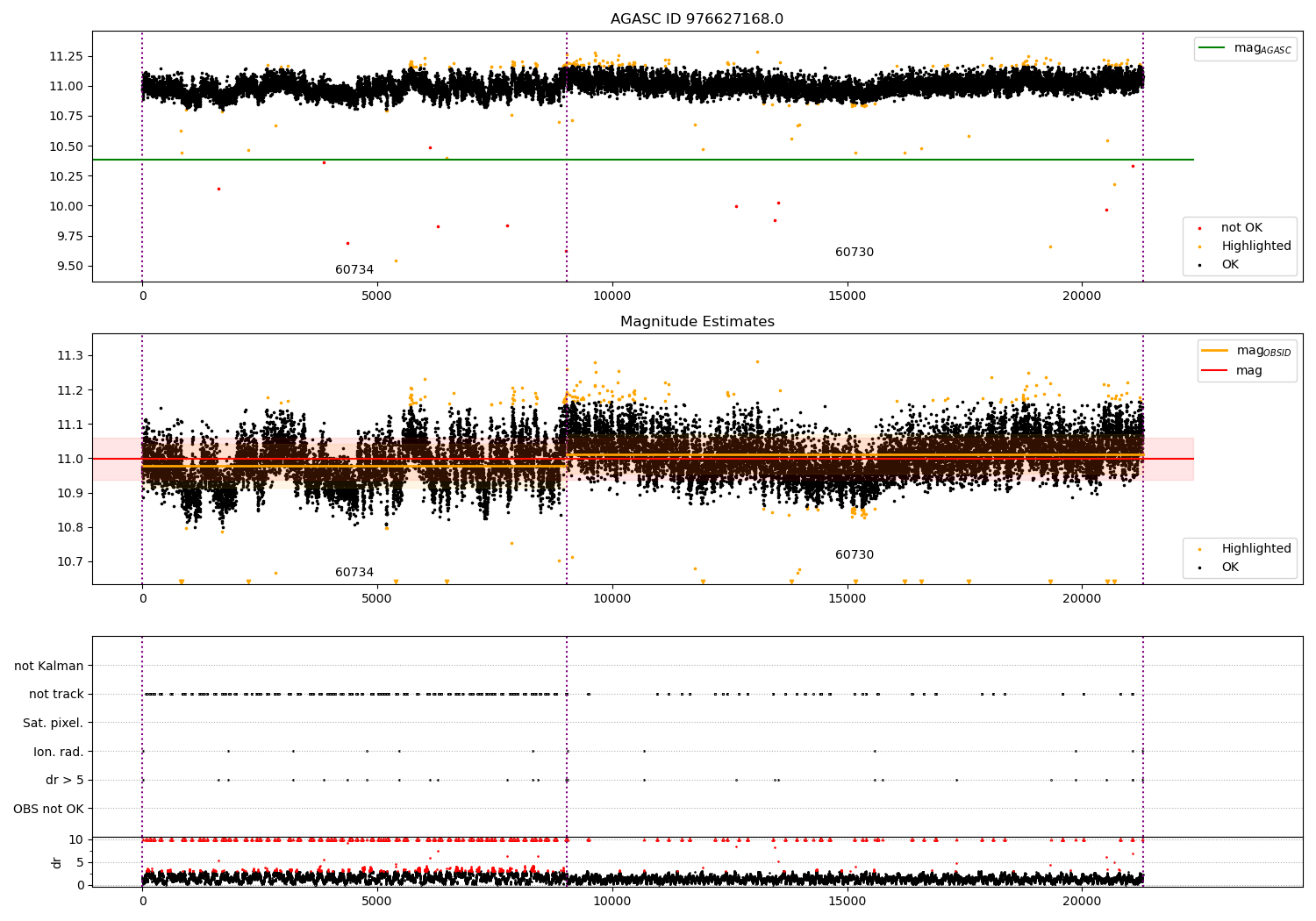
Task: Click the 11.25 y-axis tick label
Action: tap(66, 57)
